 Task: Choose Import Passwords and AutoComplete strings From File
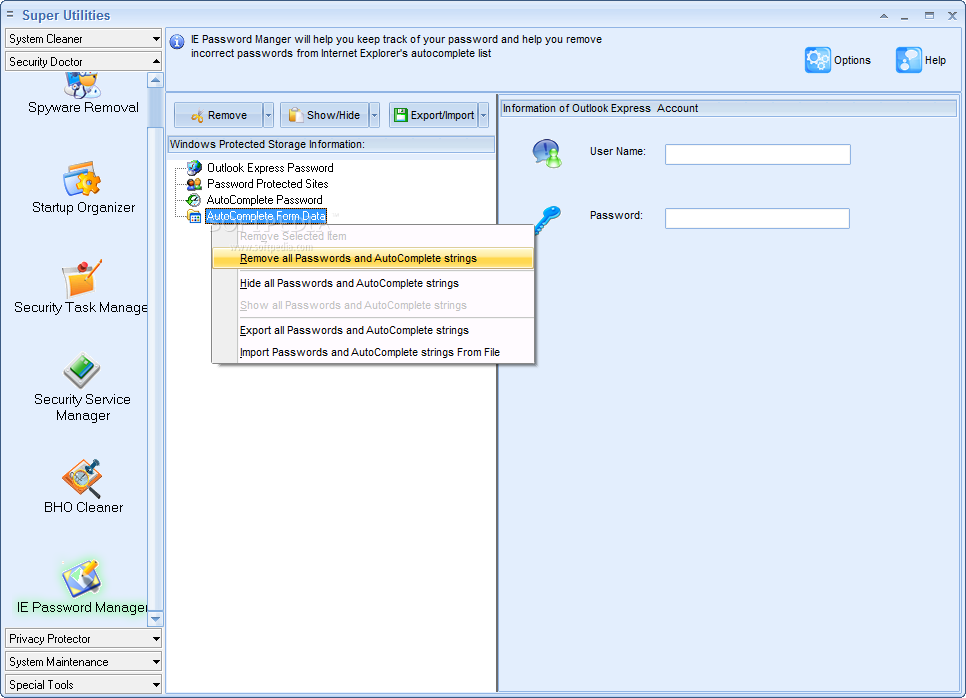coord(373,352)
